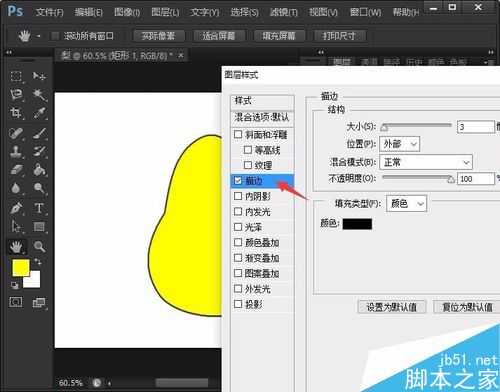
Task: Enable 外发光 checkbox
Action: click(x=238, y=288)
